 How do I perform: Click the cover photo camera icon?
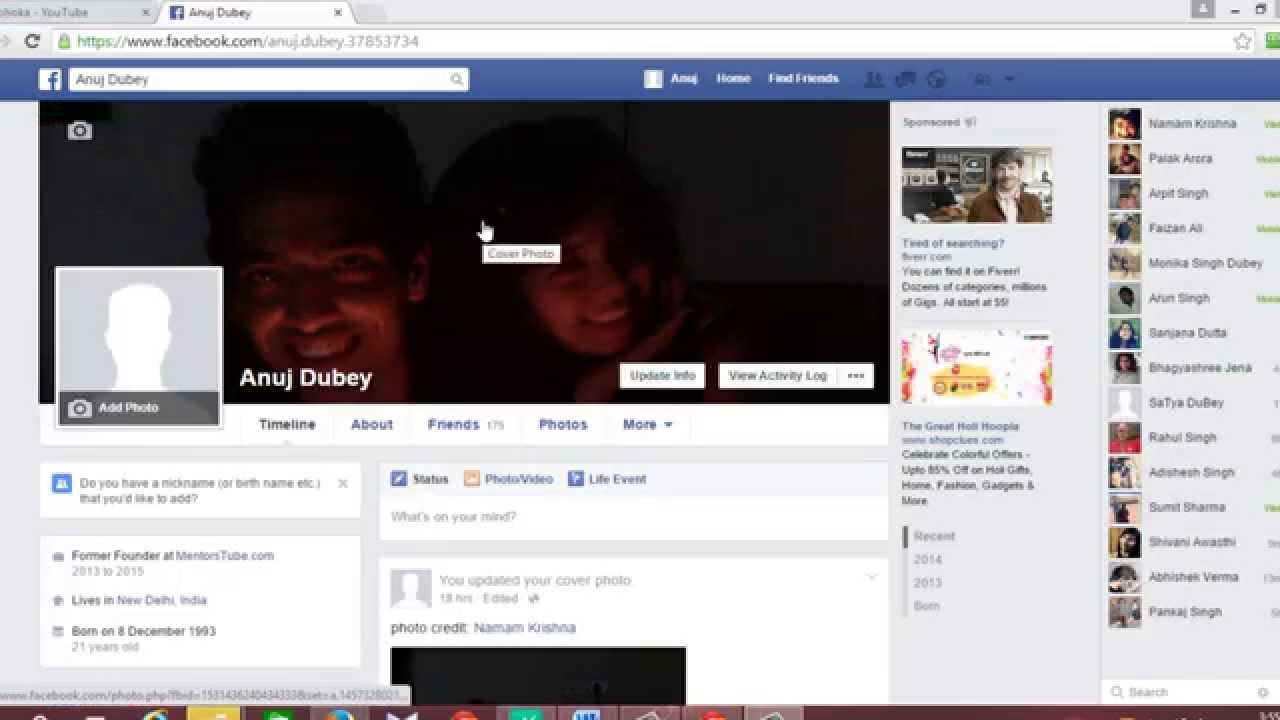79,131
